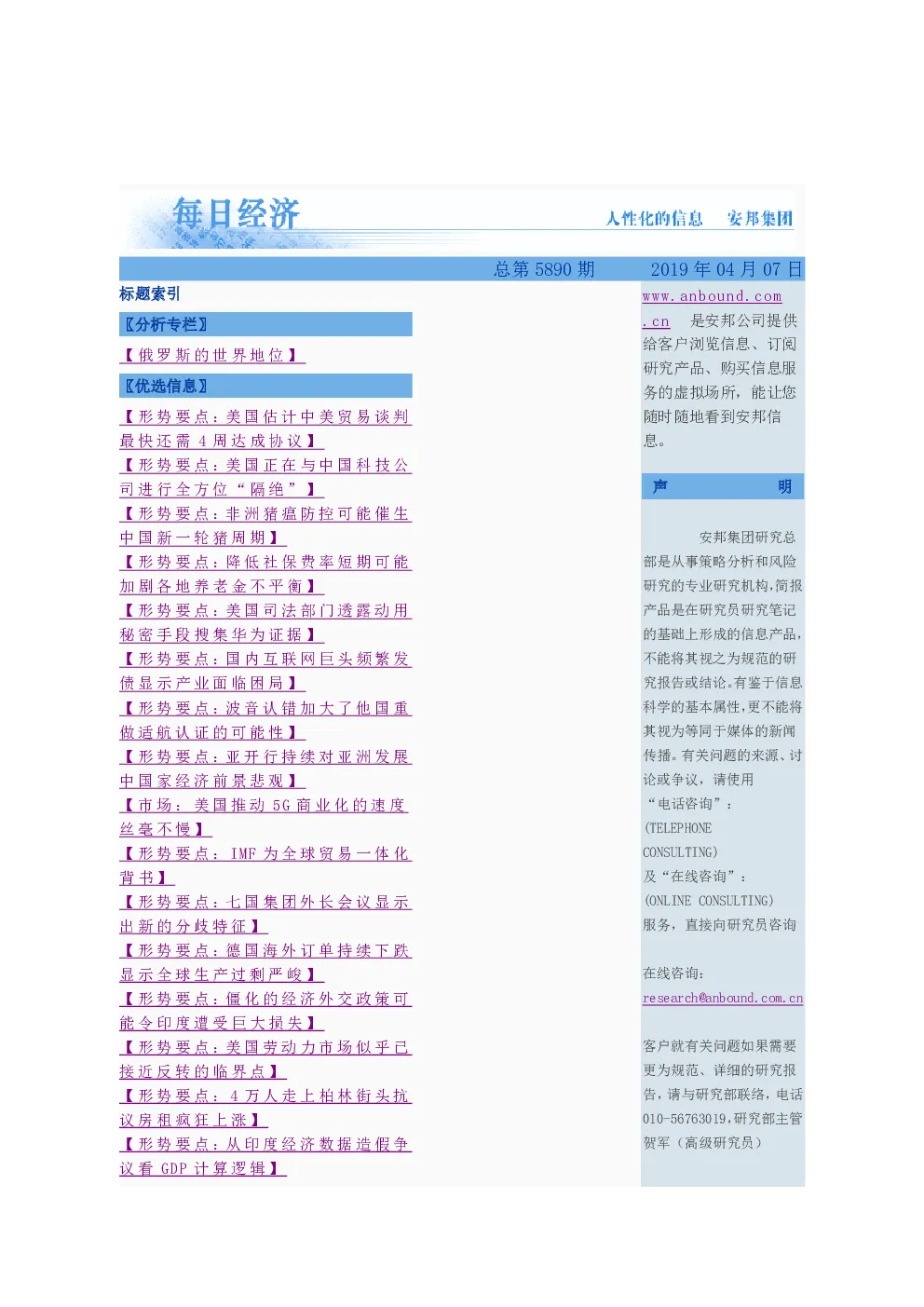The image size is (924, 1307).
Task: Open link 美国估计中美贸易谈判最快还需4周达成协议
Action: click(x=265, y=429)
